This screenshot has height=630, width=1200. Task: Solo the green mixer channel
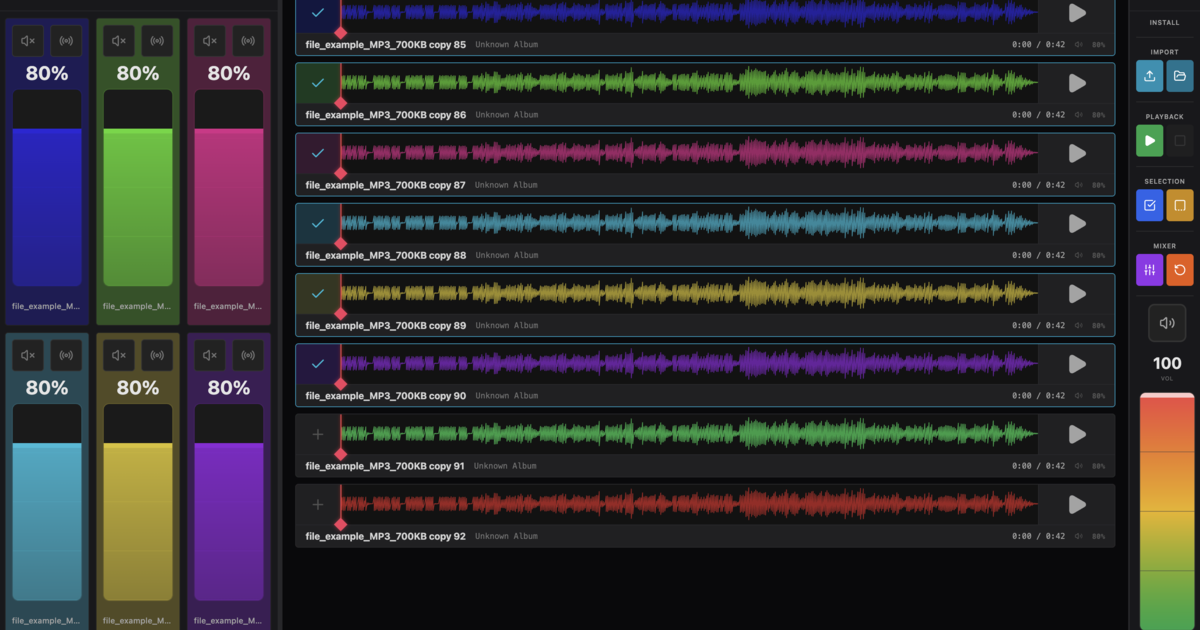tap(157, 41)
